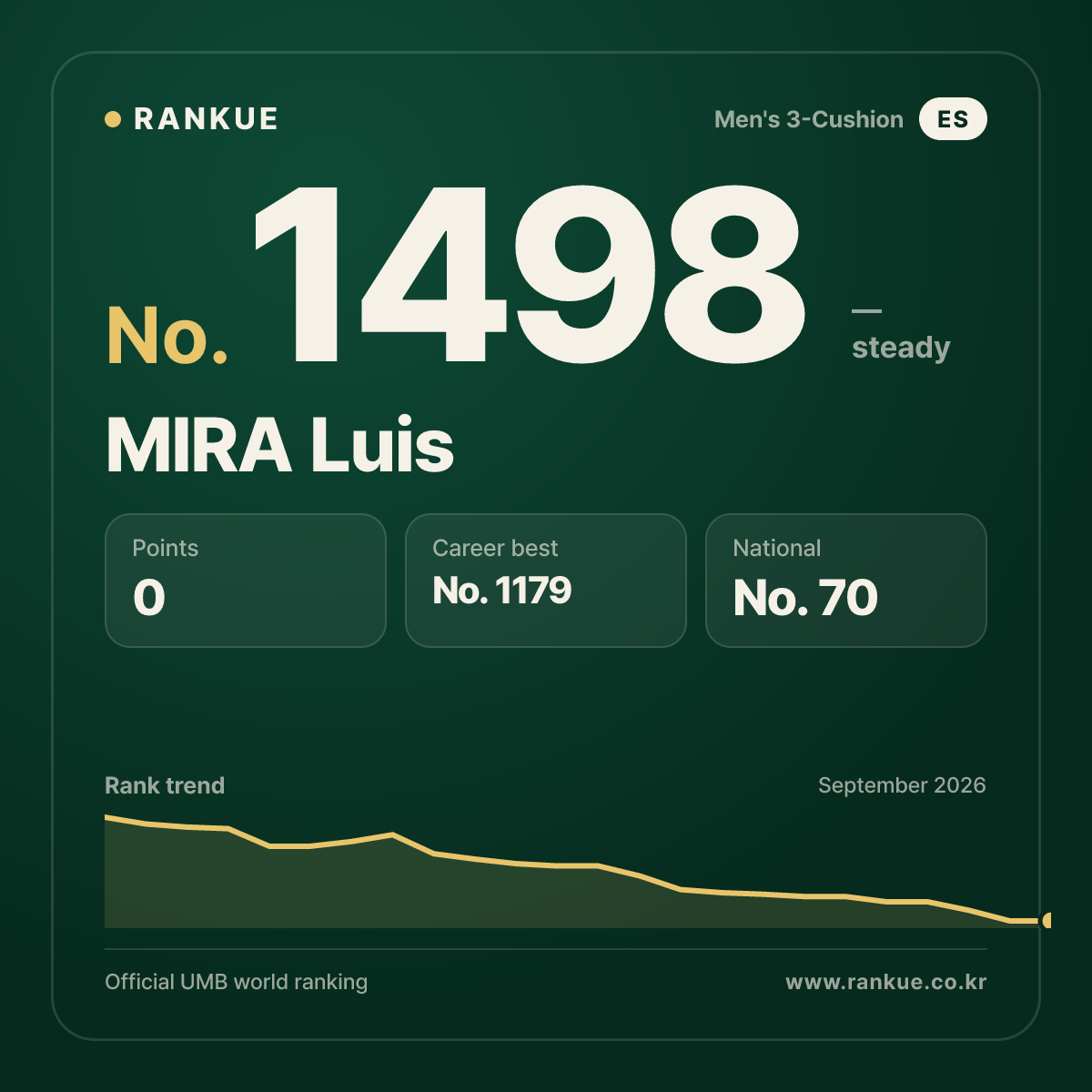Screen dimensions: 1092x1092
Task: Open the Career best No. 1179 card
Action: (x=546, y=581)
